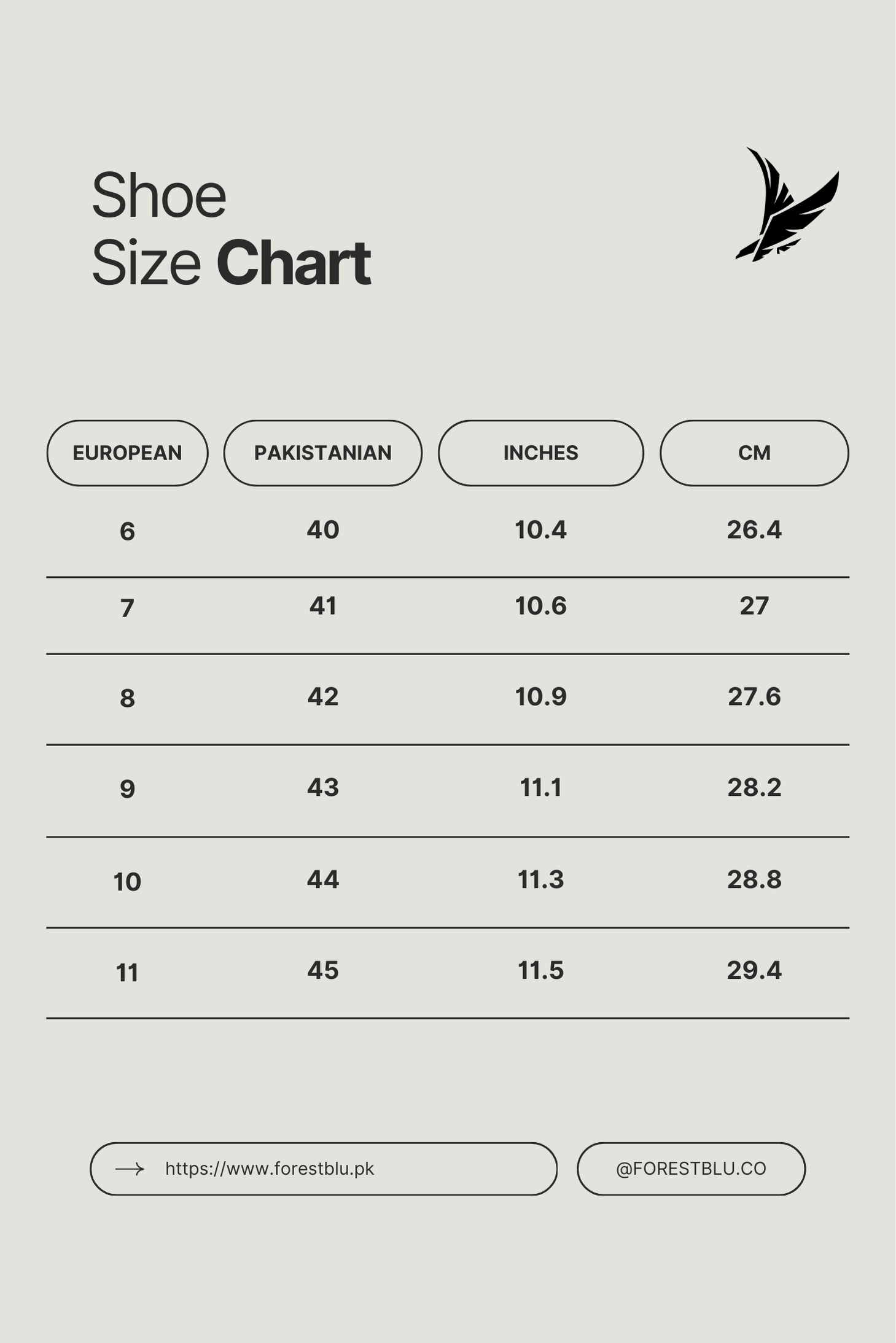Image resolution: width=896 pixels, height=1343 pixels.
Task: Select the PAKISTANIAN column header
Action: pyautogui.click(x=323, y=453)
